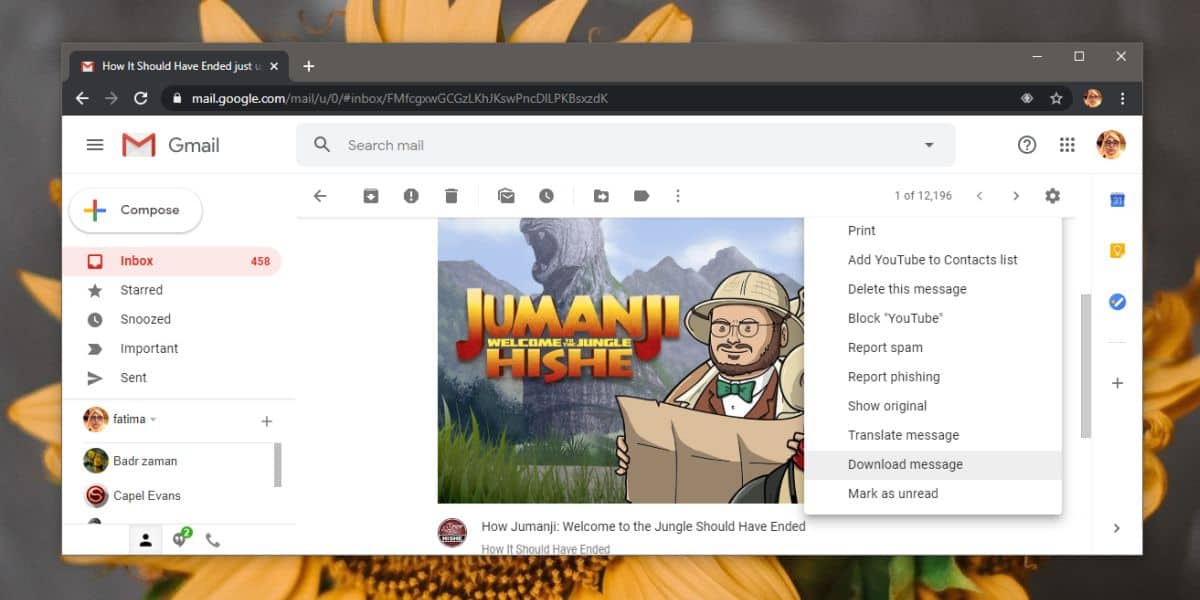Click the Chrome address bar URL
This screenshot has height=600, width=1200.
[x=400, y=98]
